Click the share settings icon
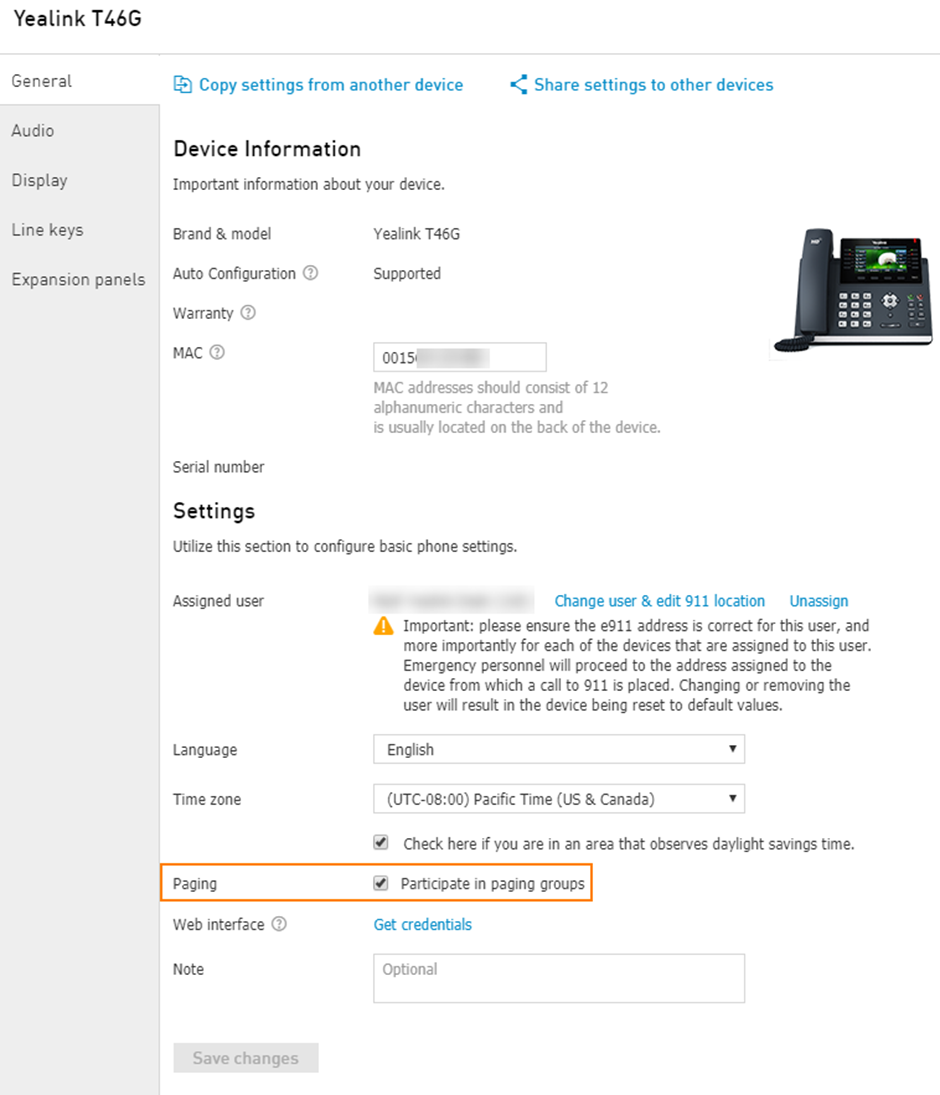Viewport: 940px width, 1095px height. click(518, 84)
